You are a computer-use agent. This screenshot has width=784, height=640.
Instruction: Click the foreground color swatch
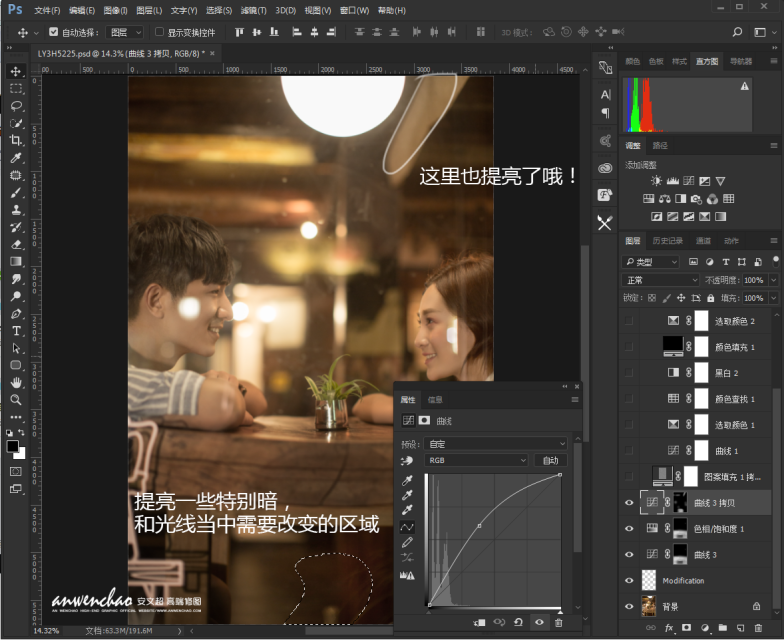[12, 446]
